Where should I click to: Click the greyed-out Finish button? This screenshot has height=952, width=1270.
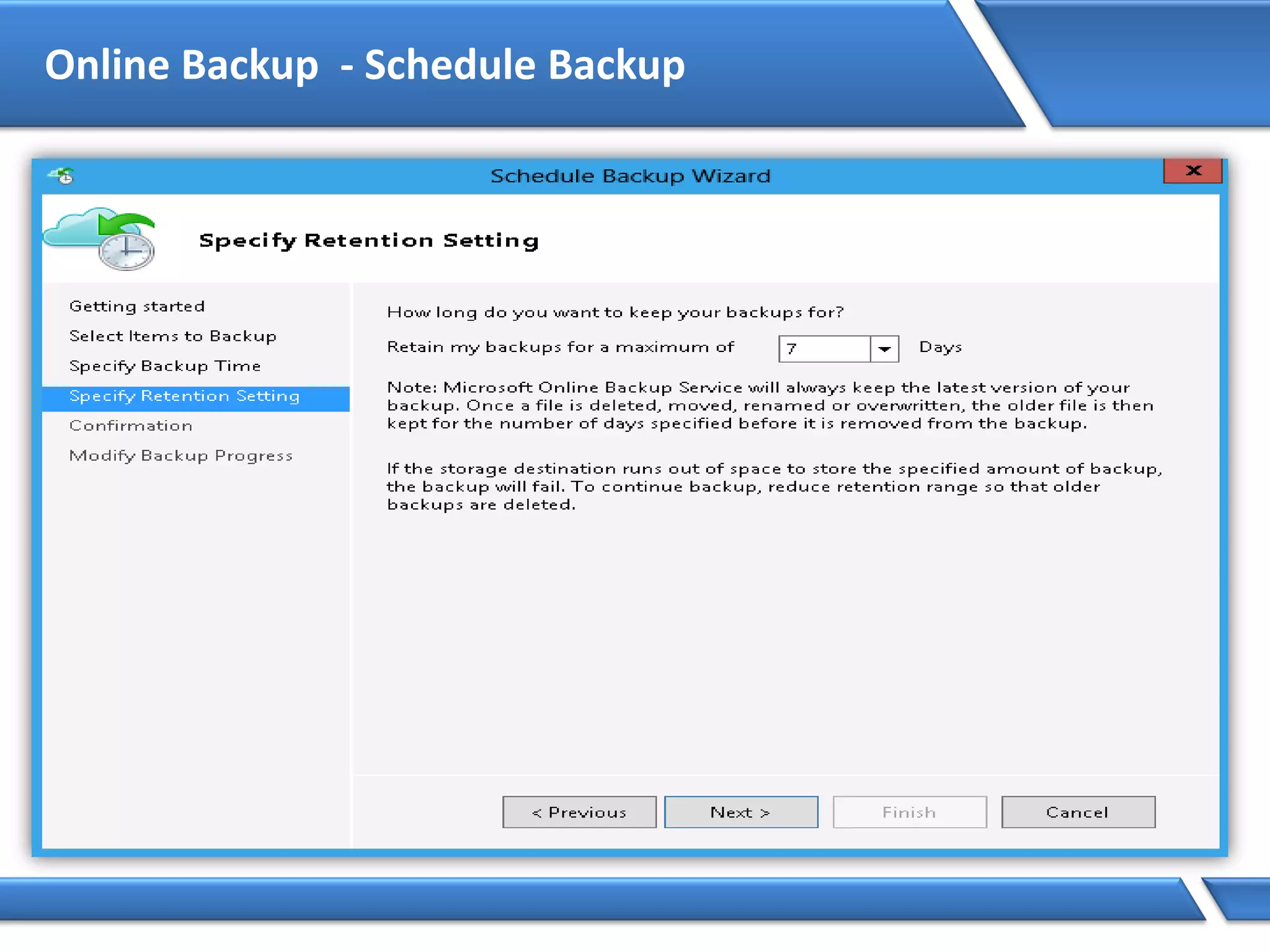tap(910, 812)
